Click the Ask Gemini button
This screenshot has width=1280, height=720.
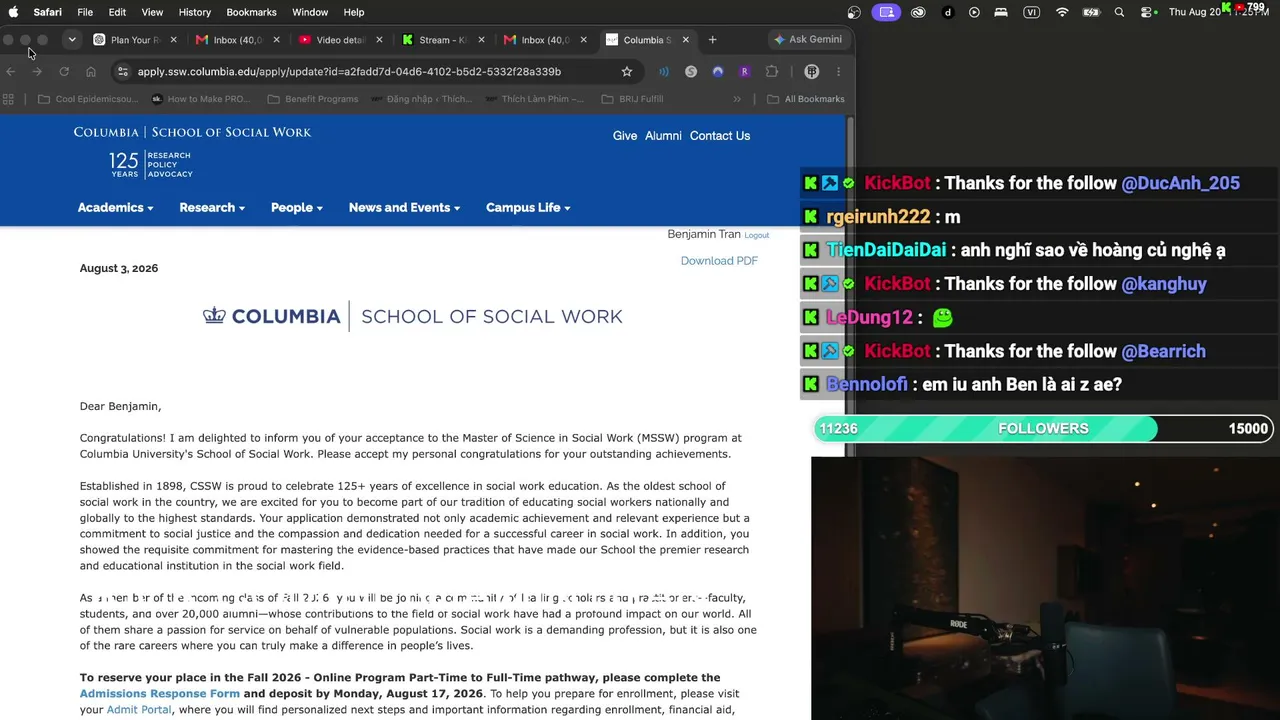pos(809,40)
